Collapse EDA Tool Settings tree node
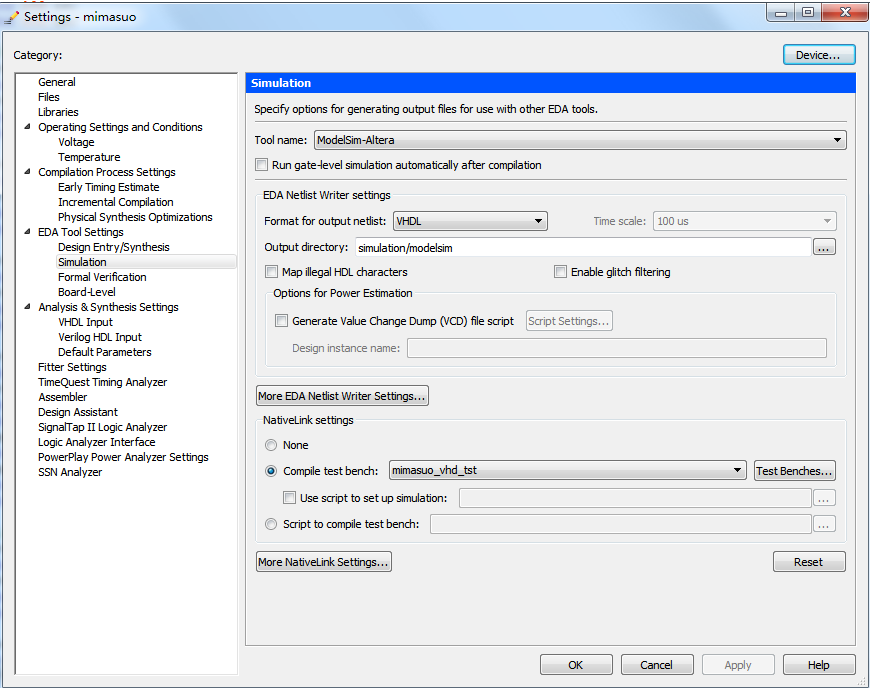870x688 pixels. 27,231
